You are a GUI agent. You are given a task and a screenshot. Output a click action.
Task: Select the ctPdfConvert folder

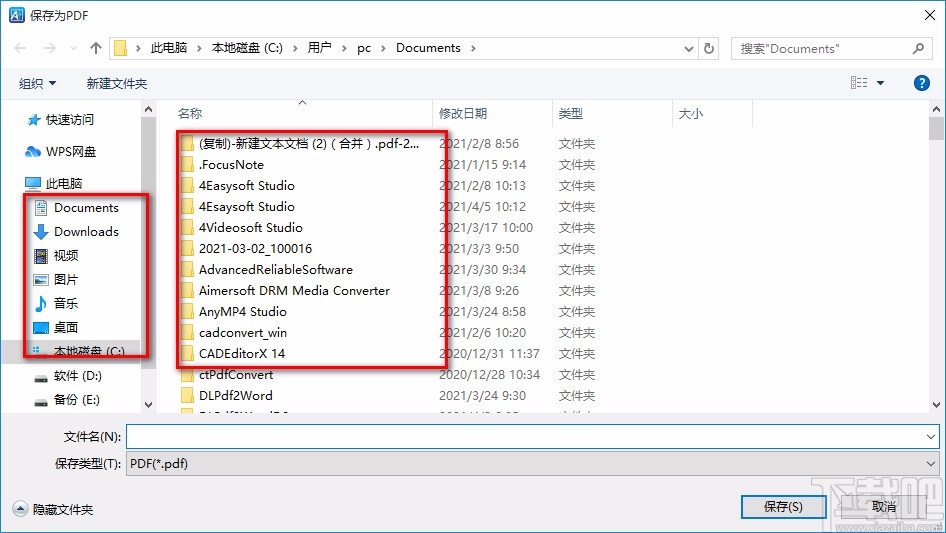pyautogui.click(x=227, y=375)
